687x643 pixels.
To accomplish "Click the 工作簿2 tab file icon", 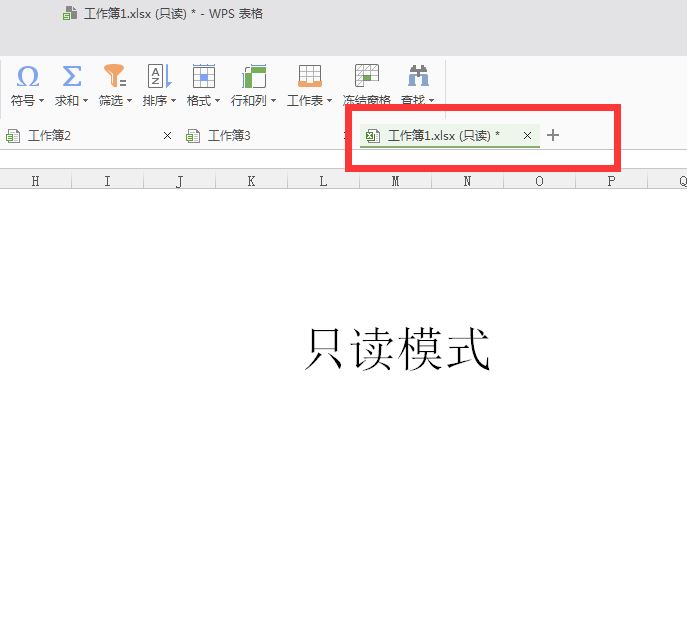I will (13, 136).
